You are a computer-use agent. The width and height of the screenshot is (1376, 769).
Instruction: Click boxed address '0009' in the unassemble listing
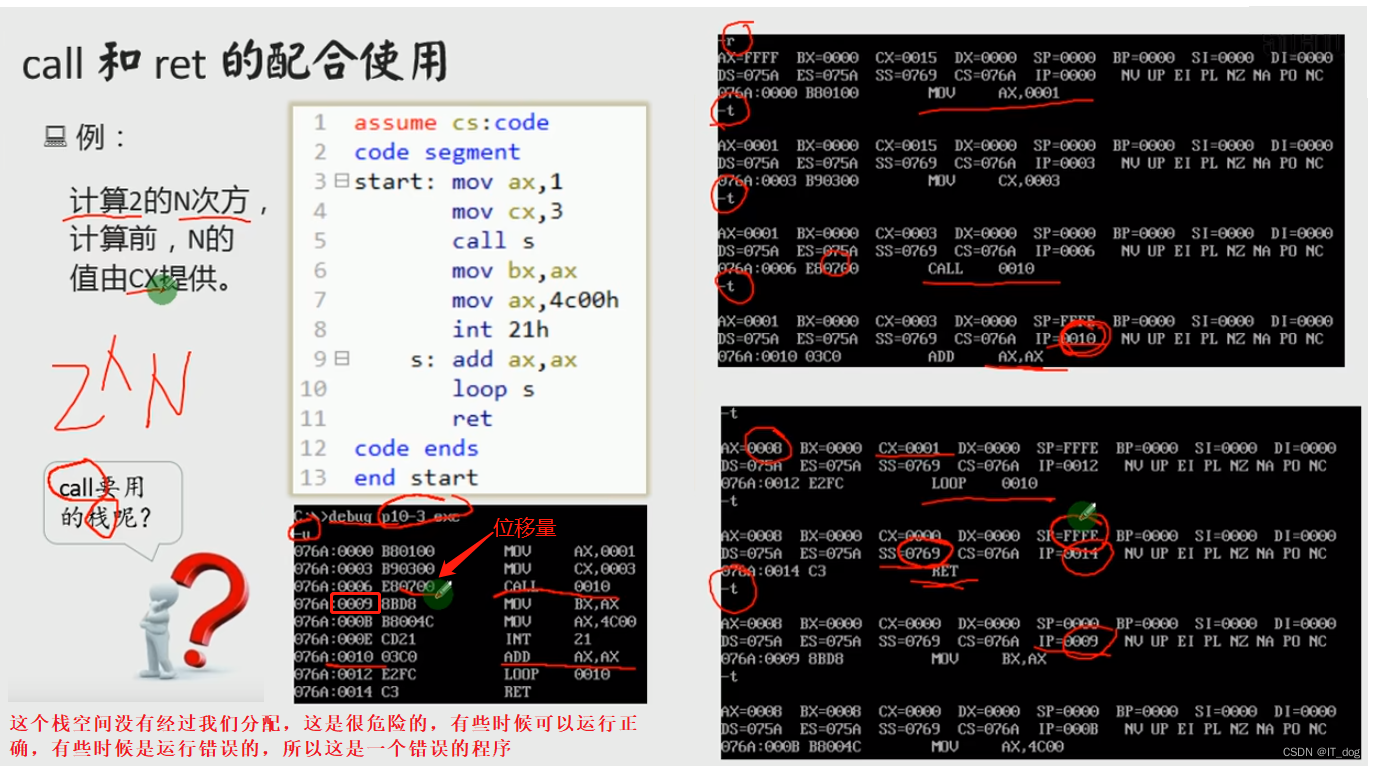click(x=354, y=603)
